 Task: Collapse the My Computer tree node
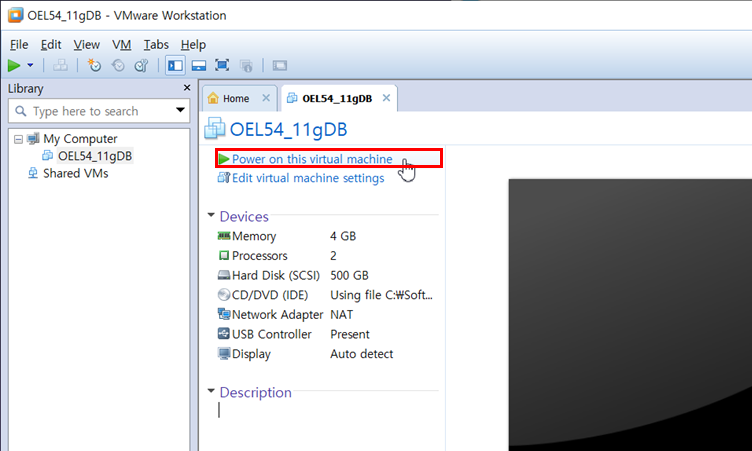(x=18, y=139)
